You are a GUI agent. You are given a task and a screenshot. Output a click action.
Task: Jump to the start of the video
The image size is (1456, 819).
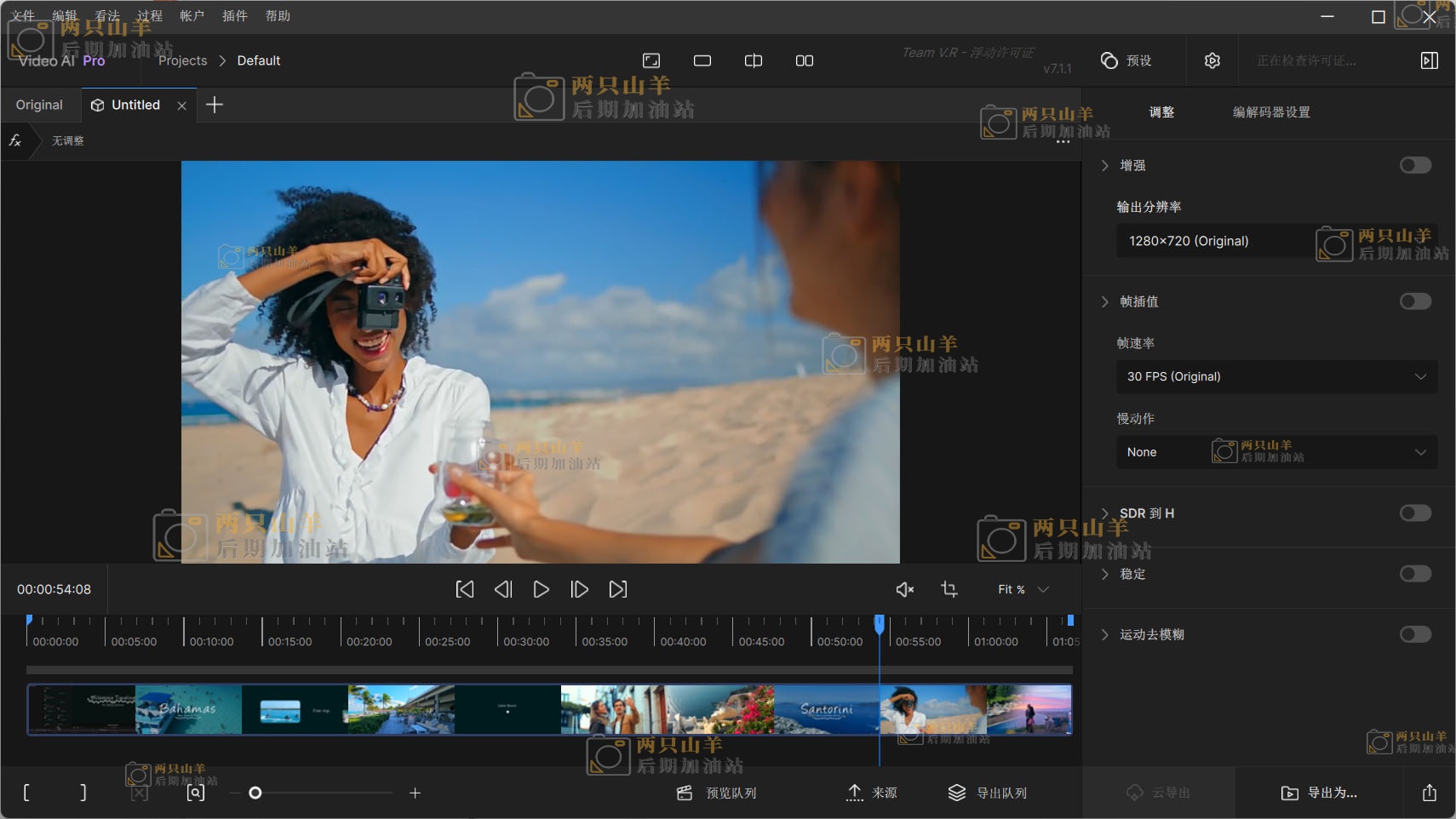click(x=465, y=589)
